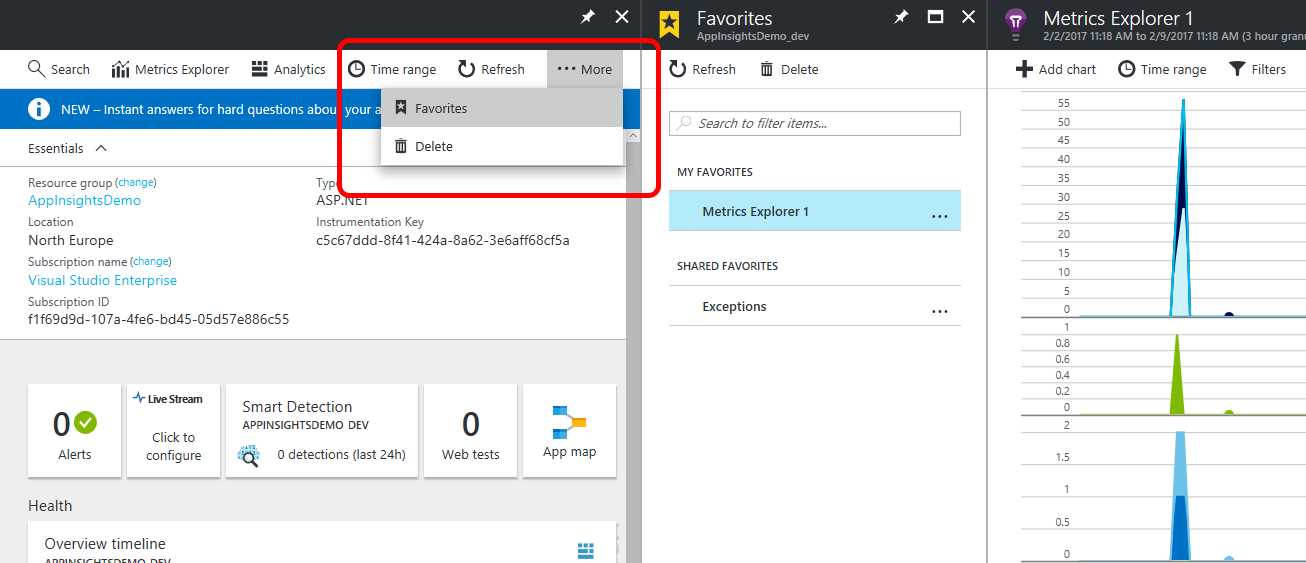Open the Web tests tile
Screen dimensions: 1306x563
point(471,431)
